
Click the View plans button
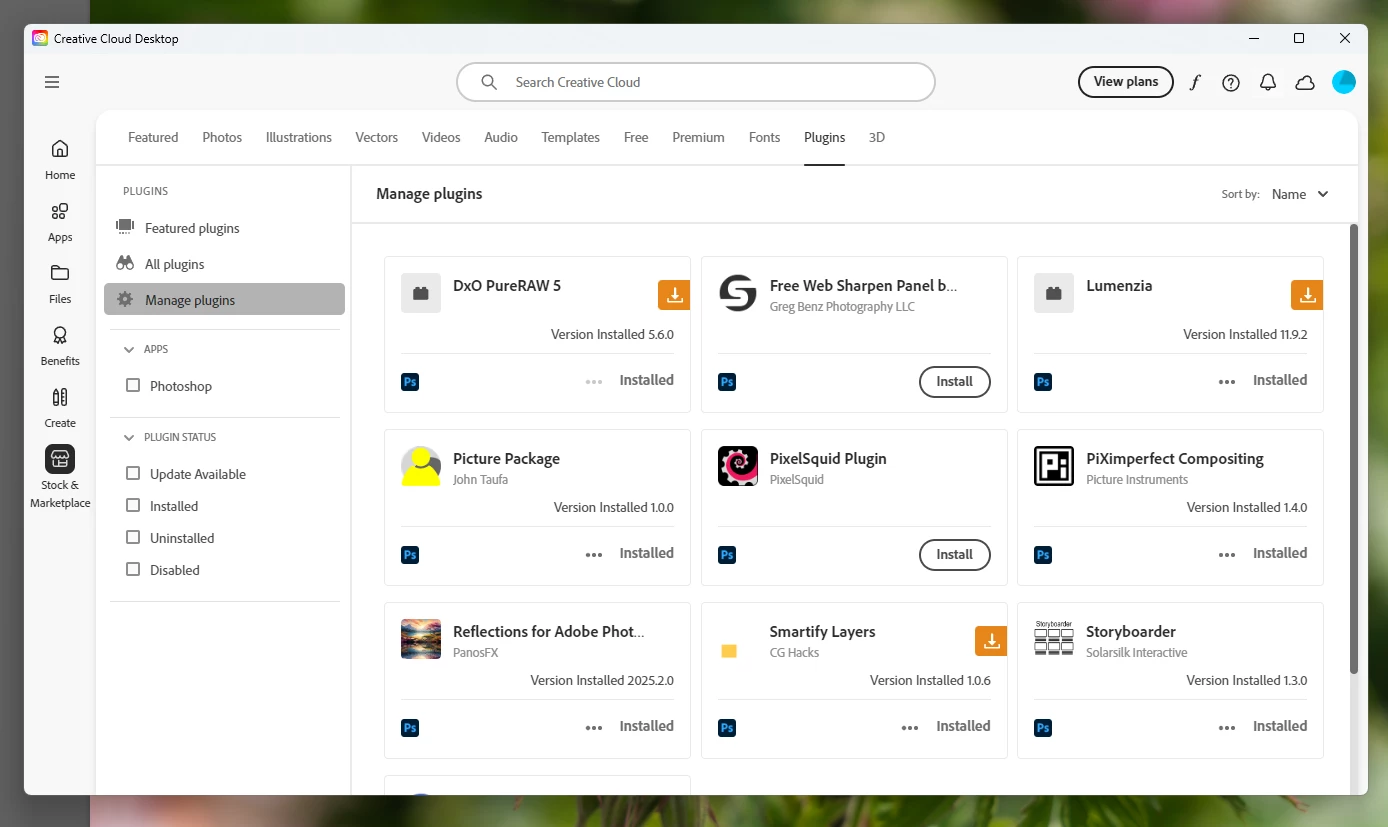coord(1126,82)
